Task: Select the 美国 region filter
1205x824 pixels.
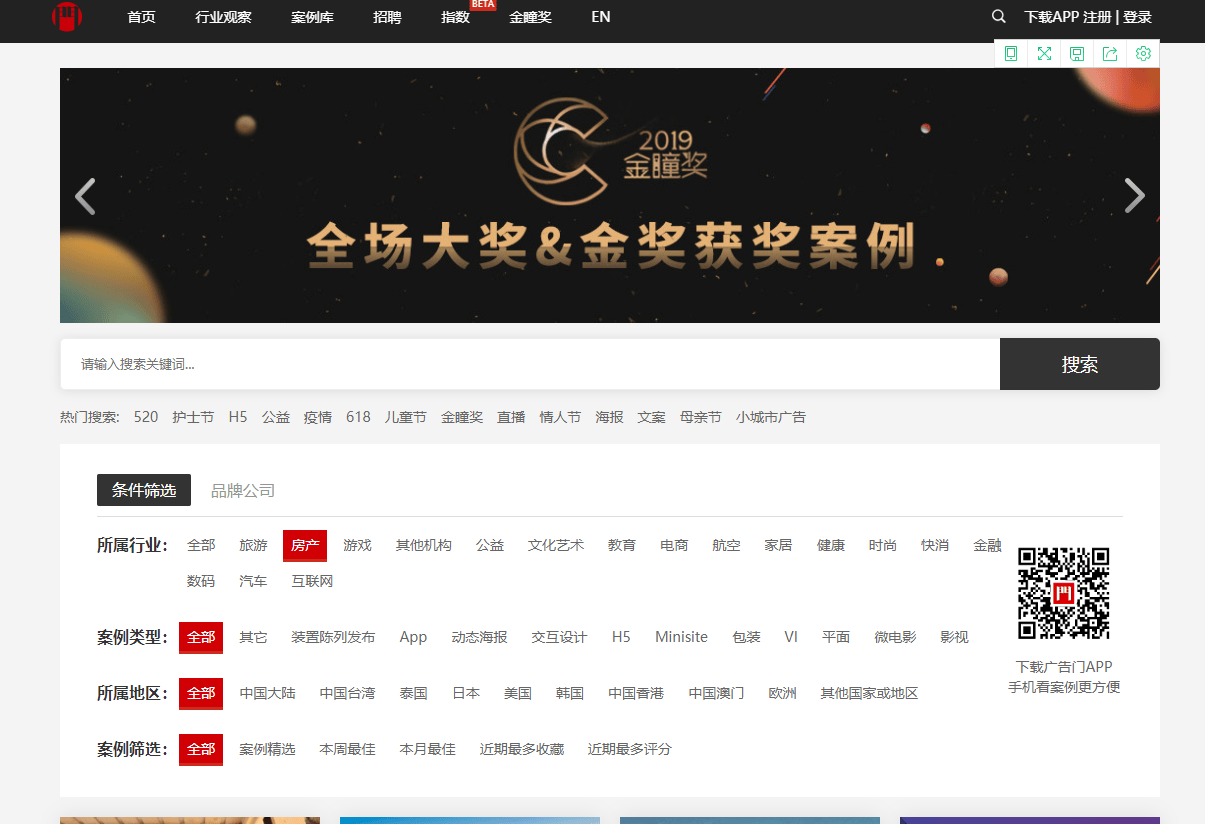Action: pyautogui.click(x=518, y=692)
